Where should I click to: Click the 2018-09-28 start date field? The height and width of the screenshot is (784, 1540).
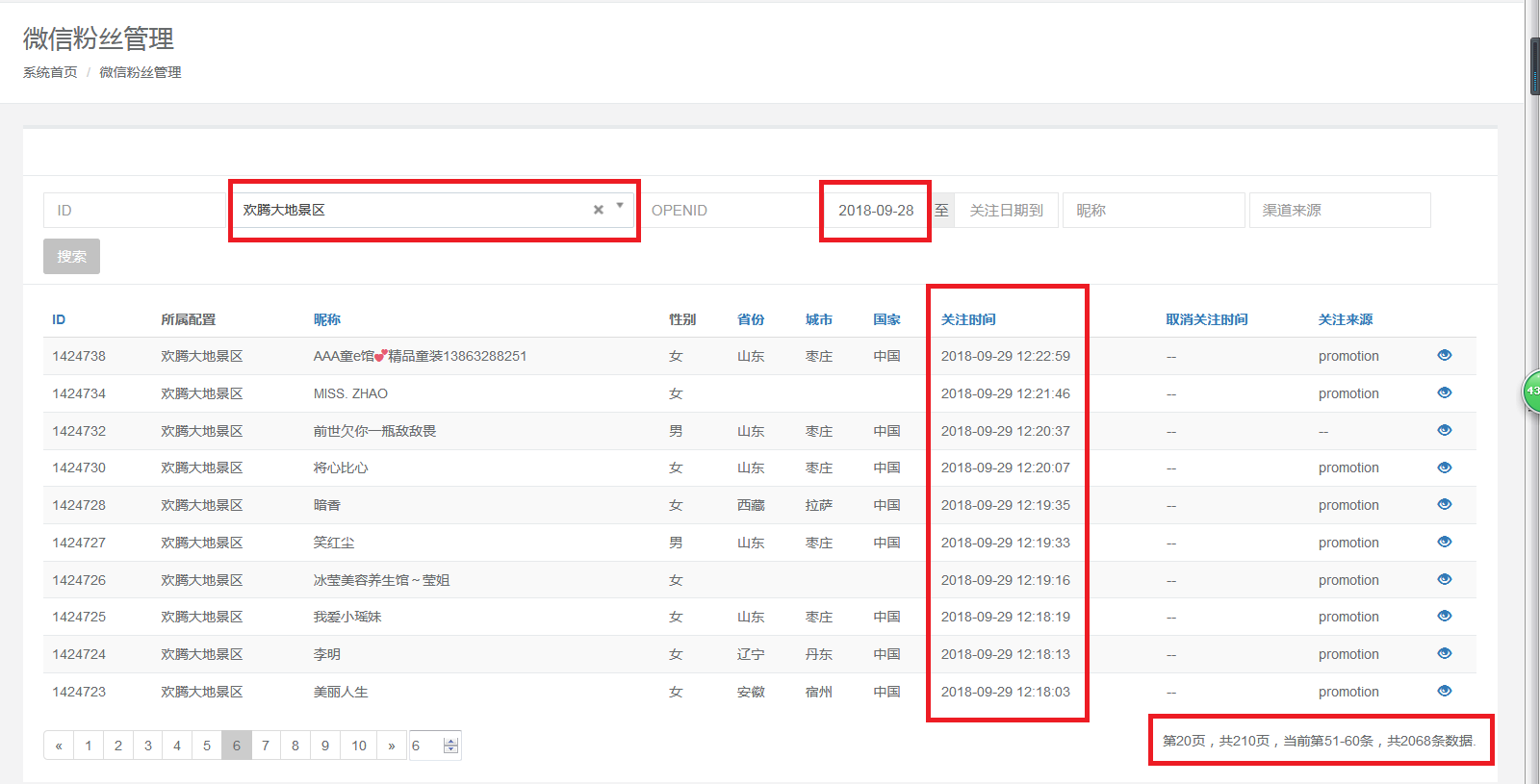[x=875, y=211]
